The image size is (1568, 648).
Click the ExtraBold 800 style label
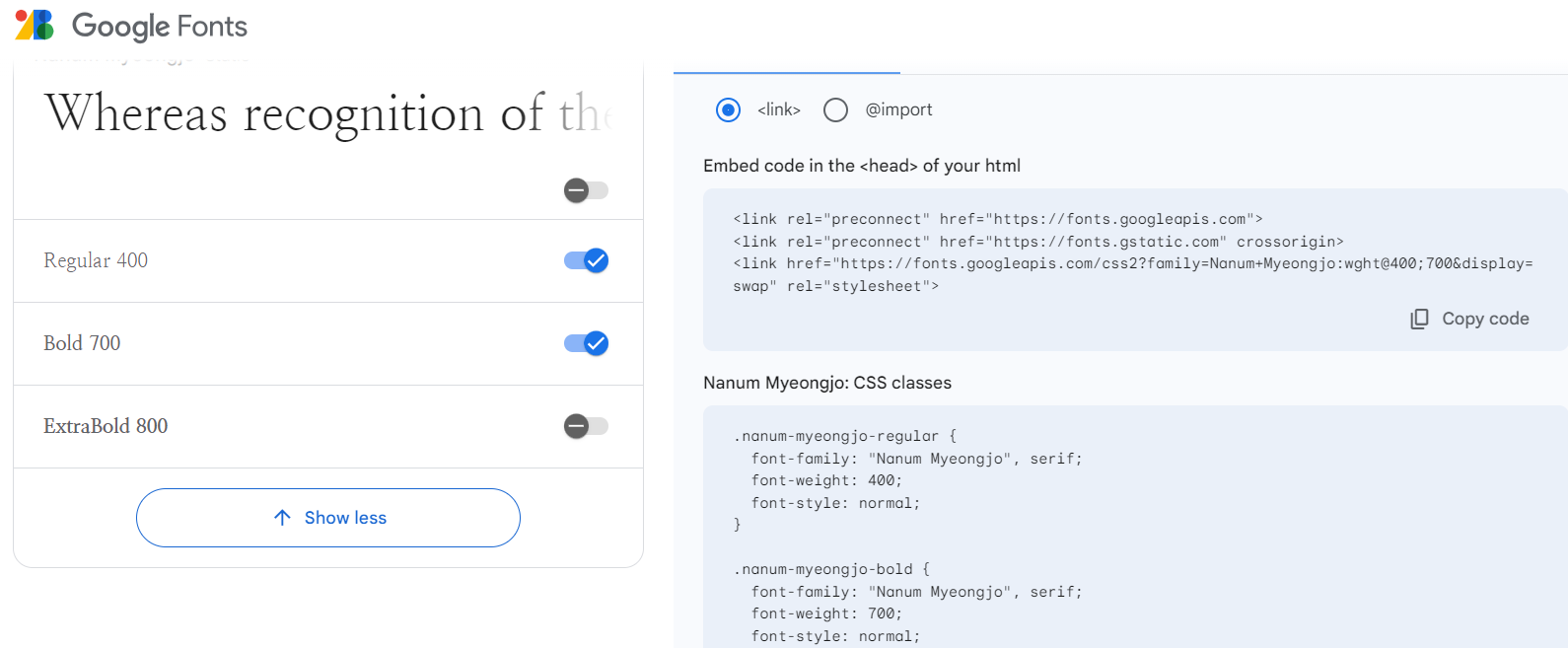(106, 426)
